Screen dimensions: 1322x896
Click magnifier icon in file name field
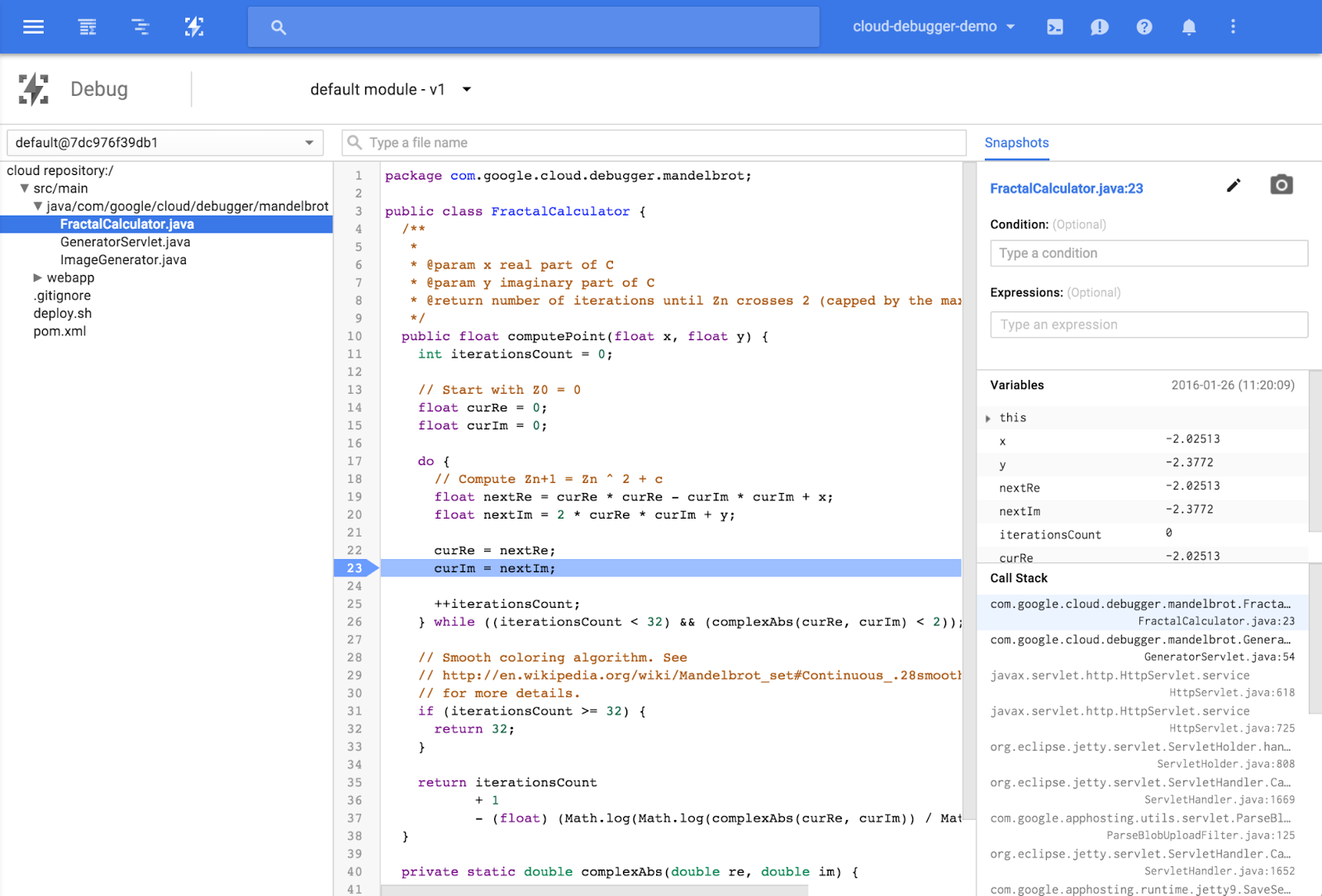(354, 142)
